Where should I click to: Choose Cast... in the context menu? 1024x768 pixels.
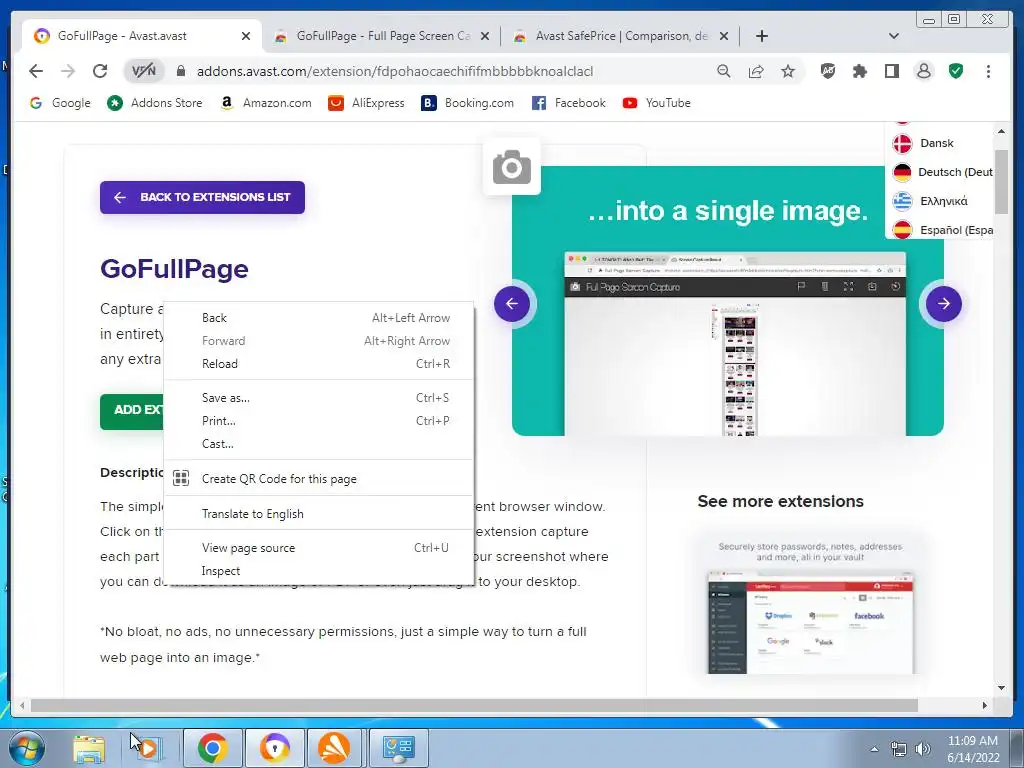coord(319,444)
